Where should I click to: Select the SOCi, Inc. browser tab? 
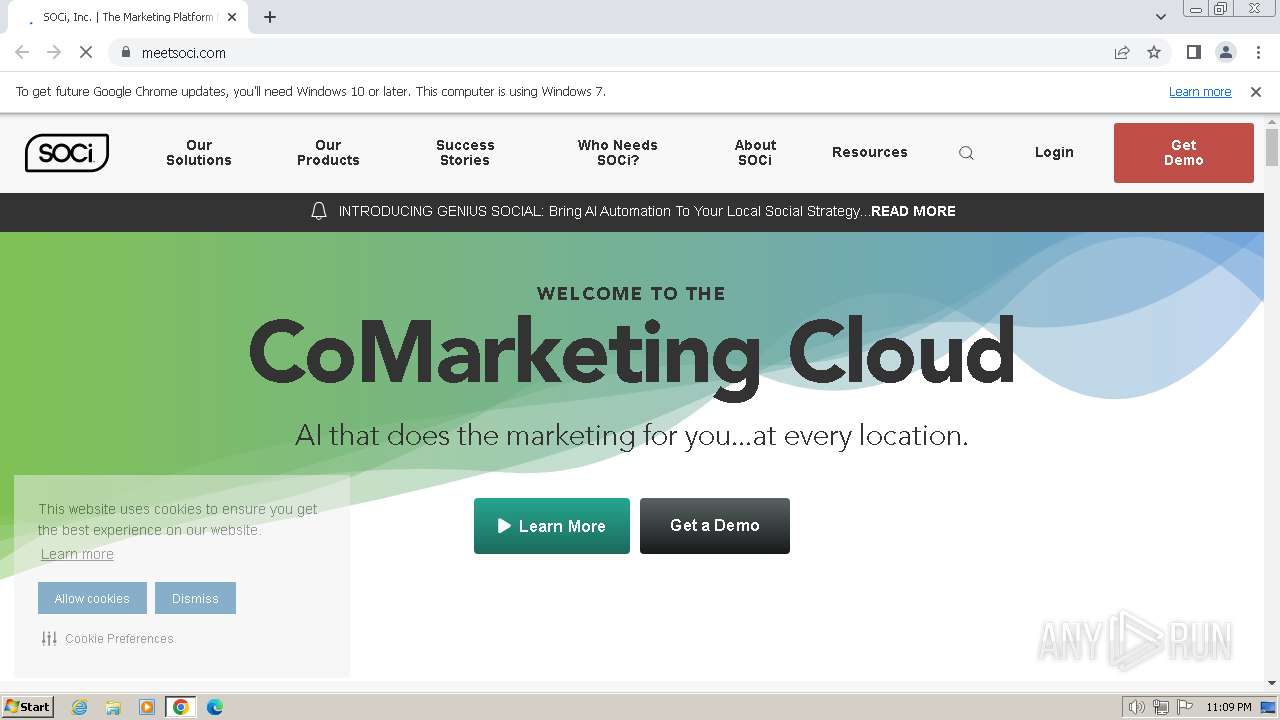(128, 17)
